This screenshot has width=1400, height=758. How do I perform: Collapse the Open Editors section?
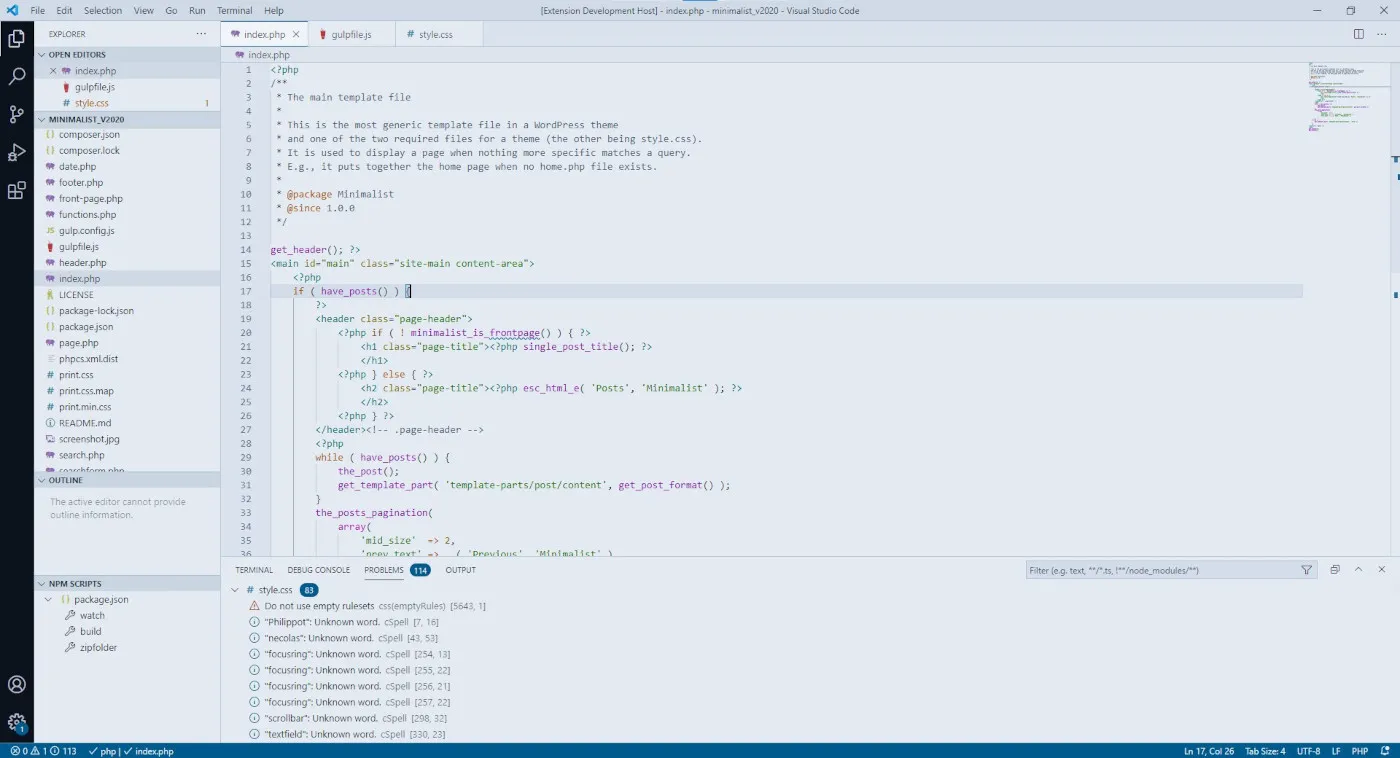77,55
